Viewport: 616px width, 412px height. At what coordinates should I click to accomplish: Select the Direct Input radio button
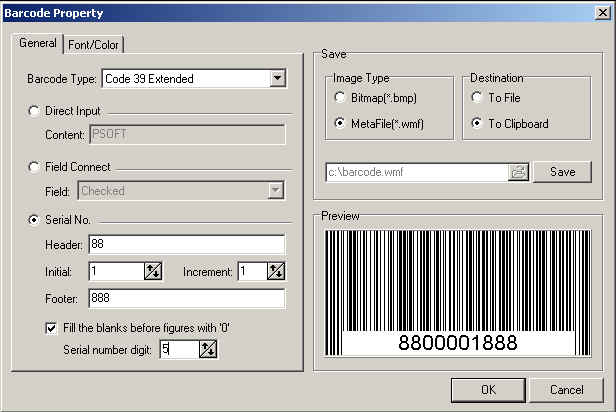pos(34,111)
